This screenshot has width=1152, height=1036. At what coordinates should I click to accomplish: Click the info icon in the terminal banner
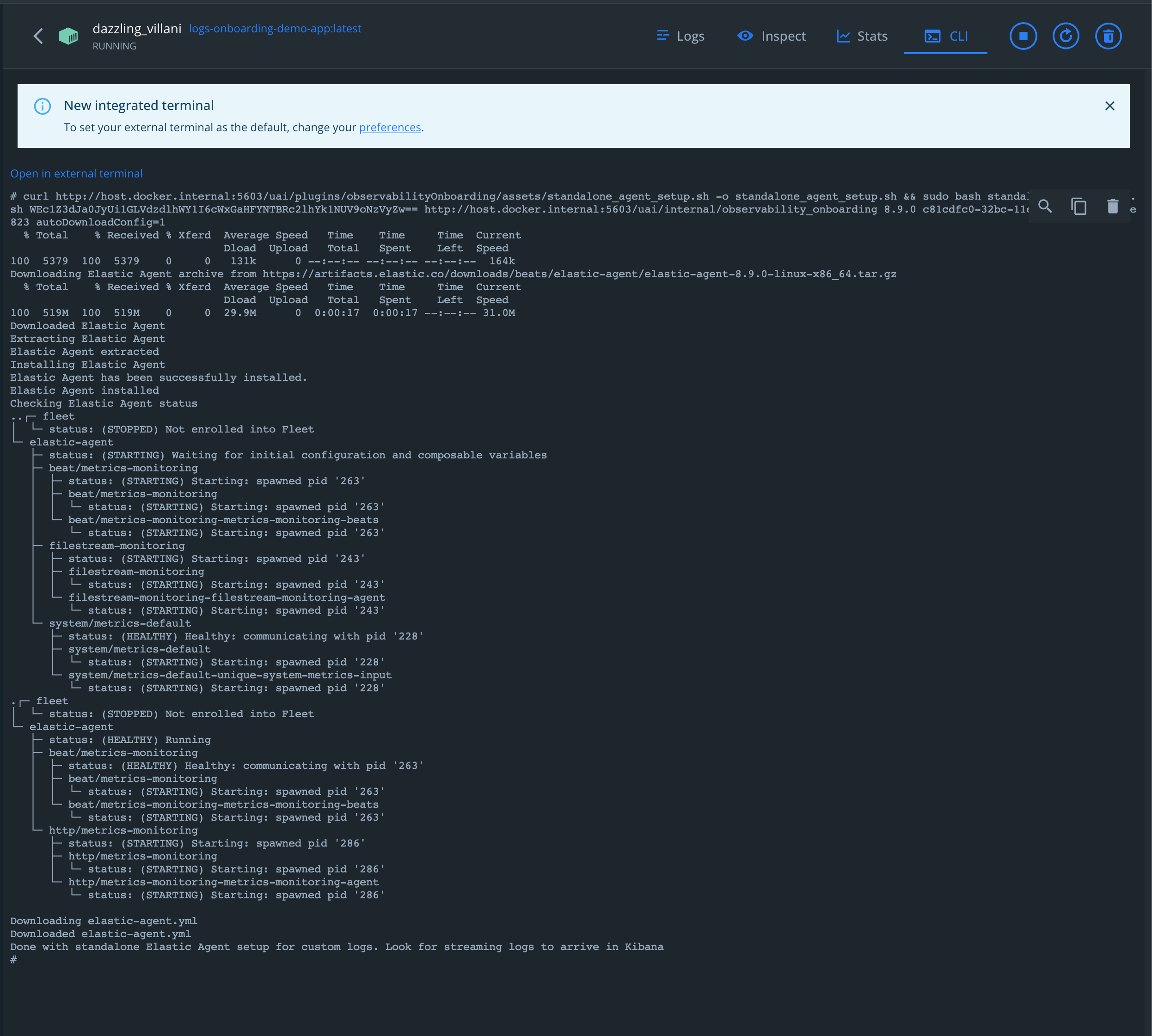[42, 105]
